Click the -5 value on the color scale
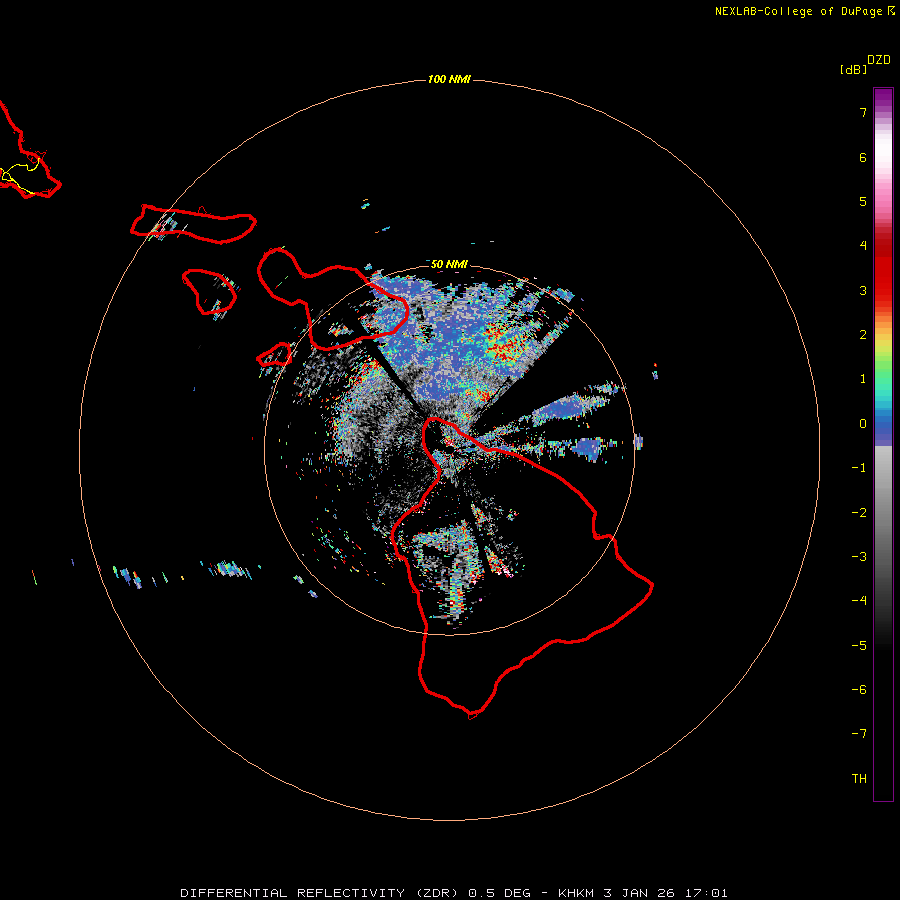The image size is (900, 900). click(859, 646)
